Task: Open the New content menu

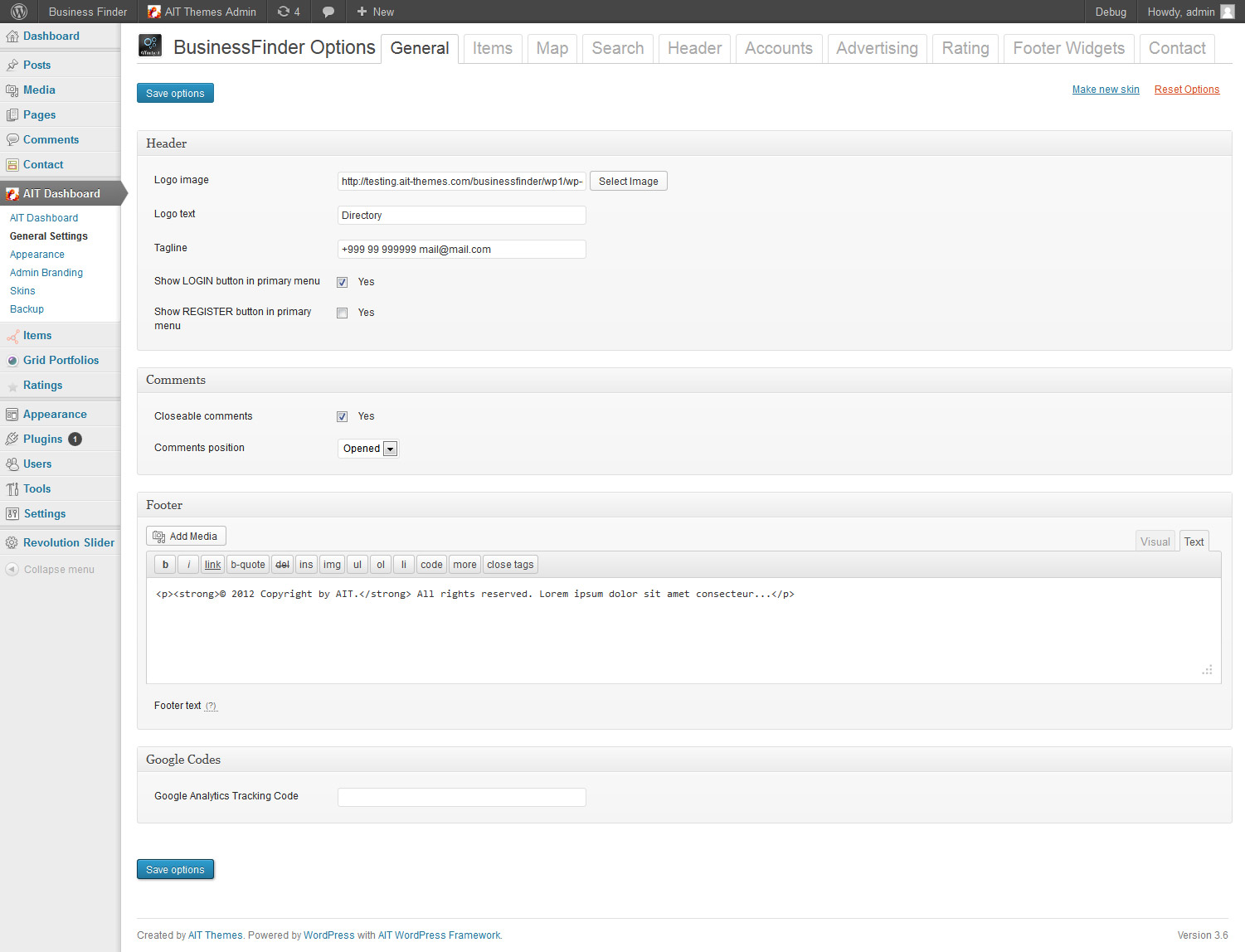Action: pos(375,12)
